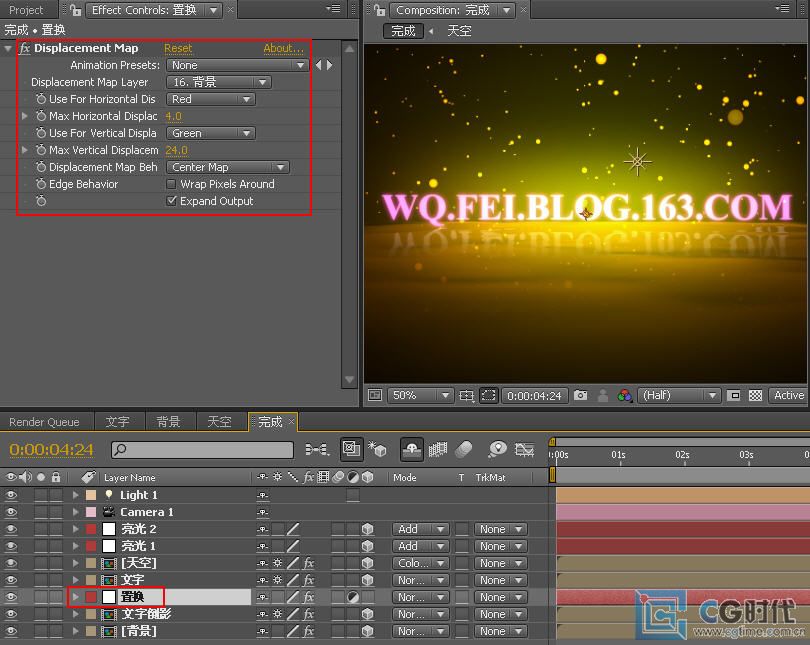Enable Motion Blur for composition
This screenshot has height=645, width=810.
click(x=464, y=449)
